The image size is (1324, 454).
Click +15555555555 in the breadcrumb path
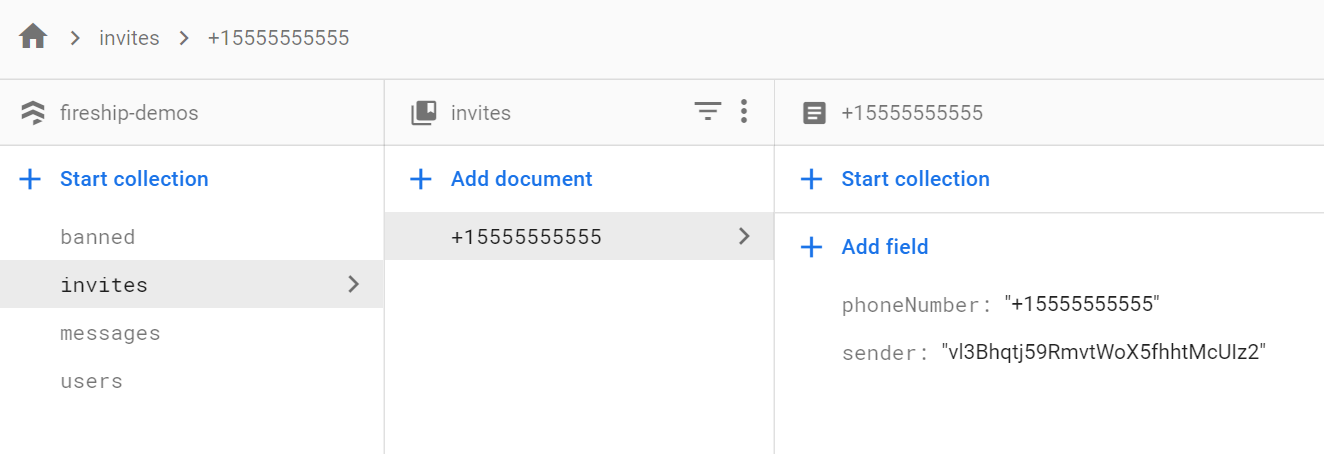click(x=278, y=38)
